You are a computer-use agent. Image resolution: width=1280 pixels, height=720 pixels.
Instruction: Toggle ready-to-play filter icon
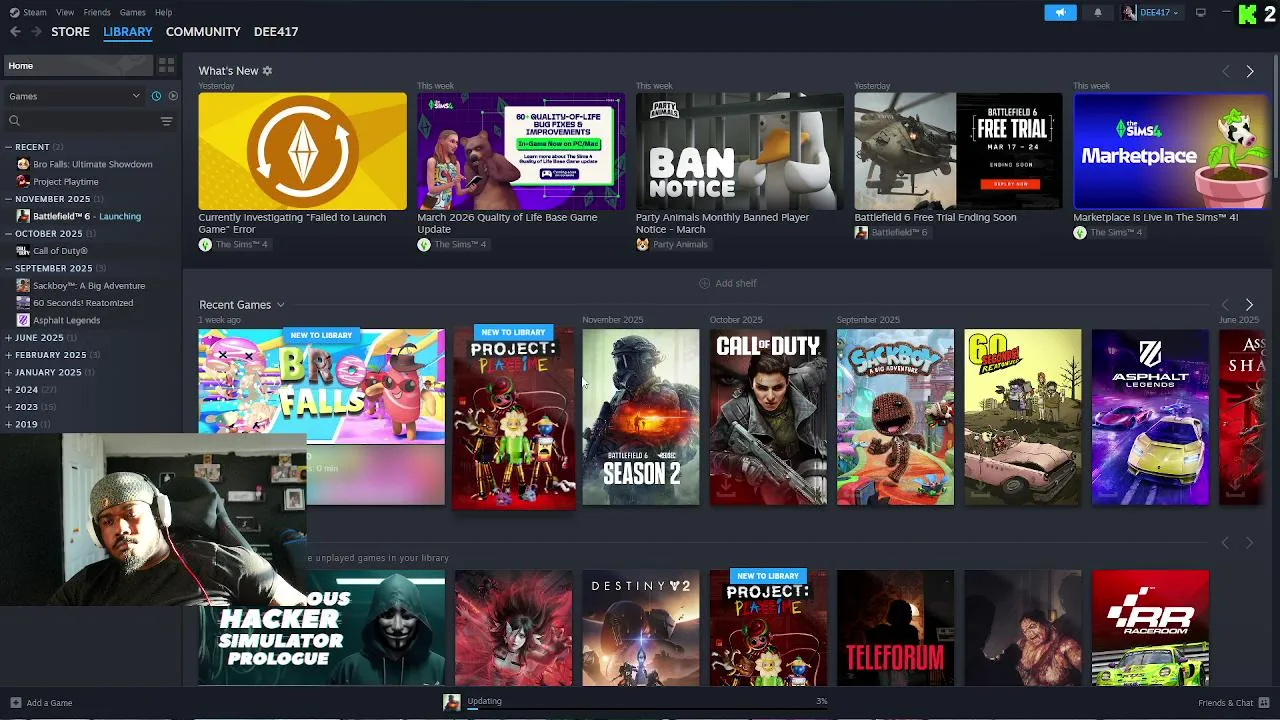click(x=173, y=96)
